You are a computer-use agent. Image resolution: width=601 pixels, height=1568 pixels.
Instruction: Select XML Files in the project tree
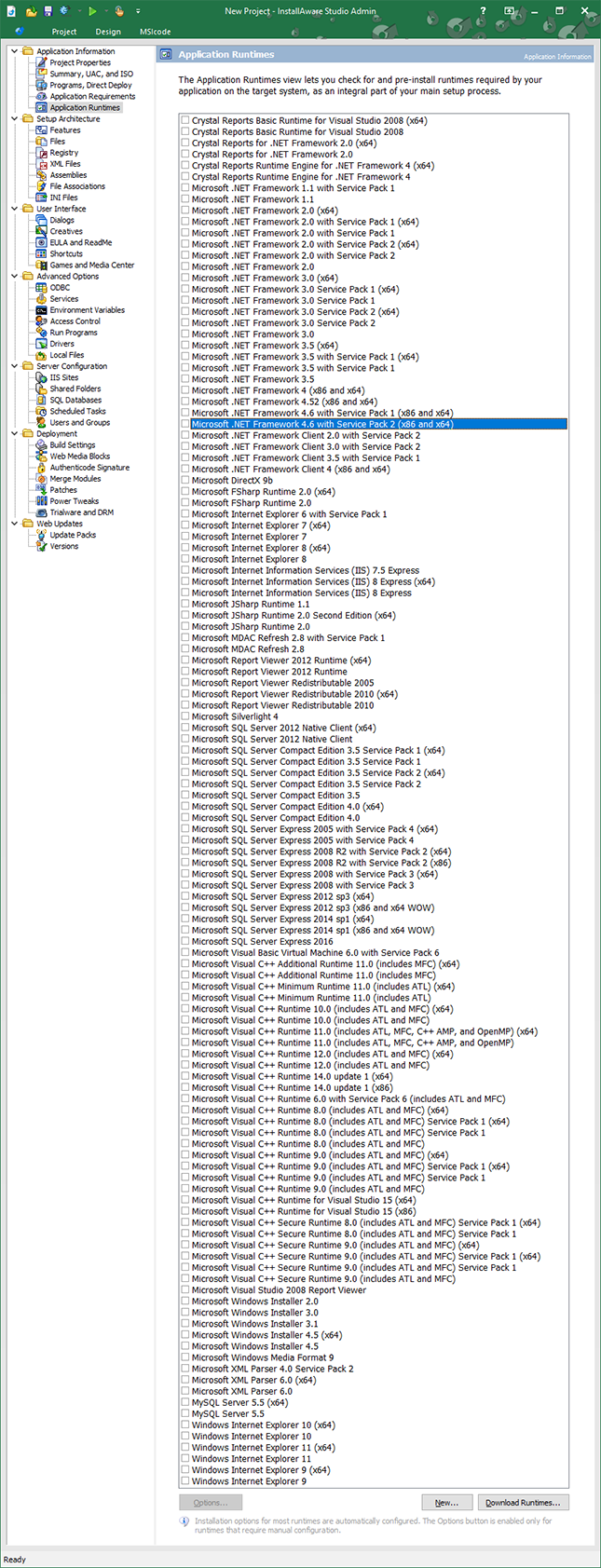65,164
